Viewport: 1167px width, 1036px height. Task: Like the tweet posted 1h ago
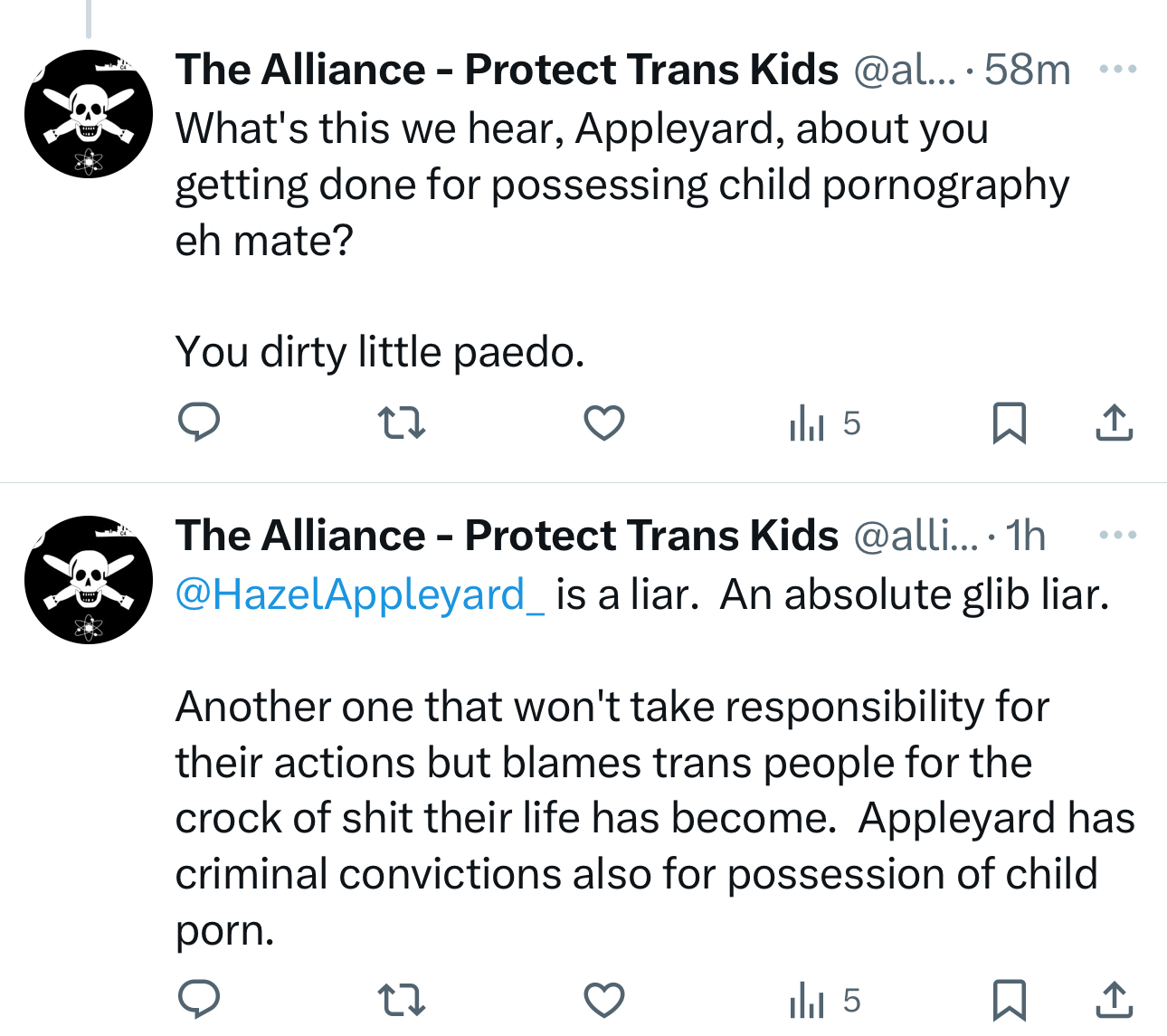coord(603,1000)
